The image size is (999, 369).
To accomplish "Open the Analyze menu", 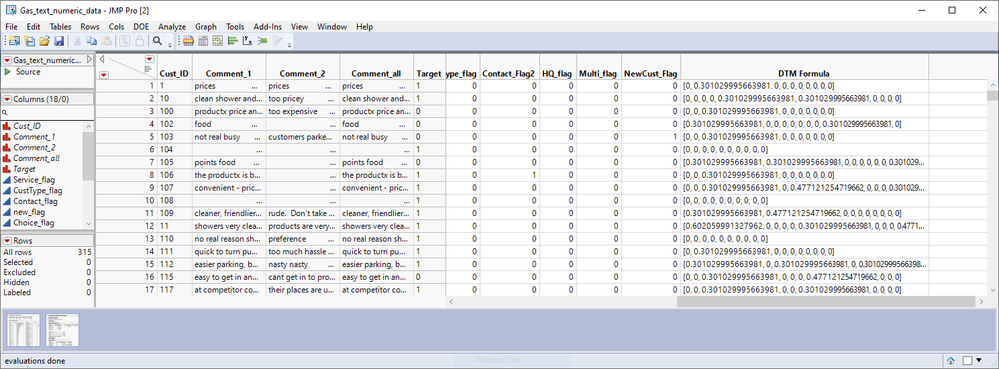I will pos(172,27).
